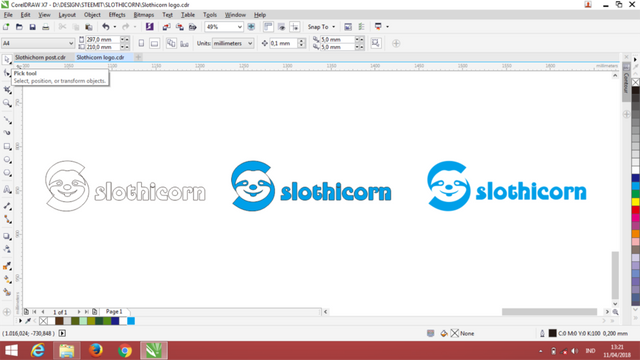Image resolution: width=640 pixels, height=360 pixels.
Task: Select the Parallel Dimension tool
Action: 7,206
